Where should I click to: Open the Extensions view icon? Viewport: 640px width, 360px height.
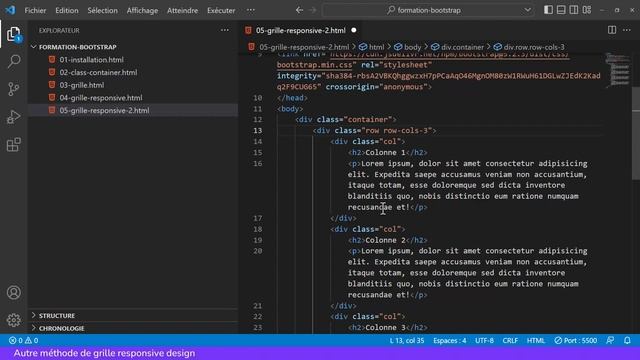[x=13, y=144]
